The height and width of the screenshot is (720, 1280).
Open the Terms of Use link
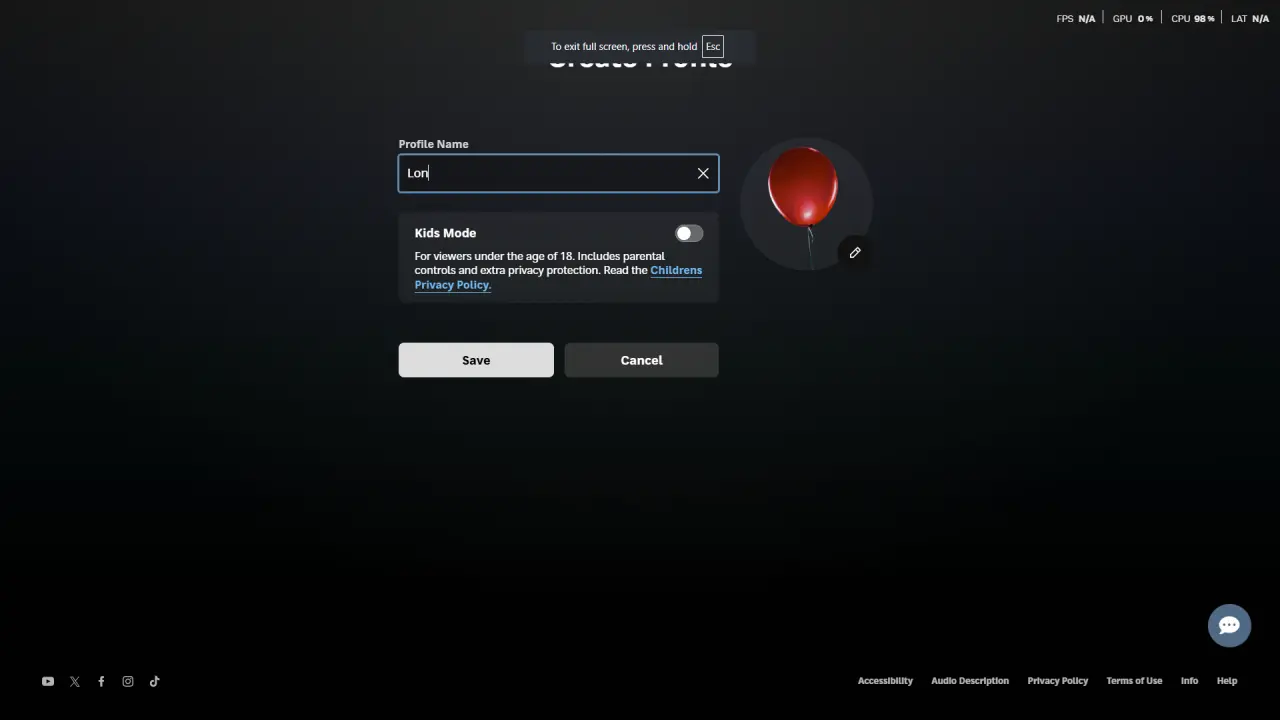tap(1134, 681)
